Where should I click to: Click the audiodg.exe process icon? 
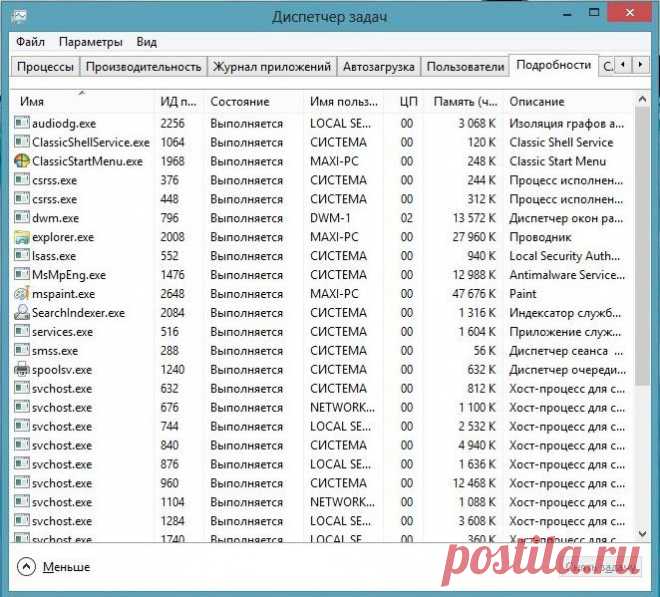pyautogui.click(x=21, y=123)
